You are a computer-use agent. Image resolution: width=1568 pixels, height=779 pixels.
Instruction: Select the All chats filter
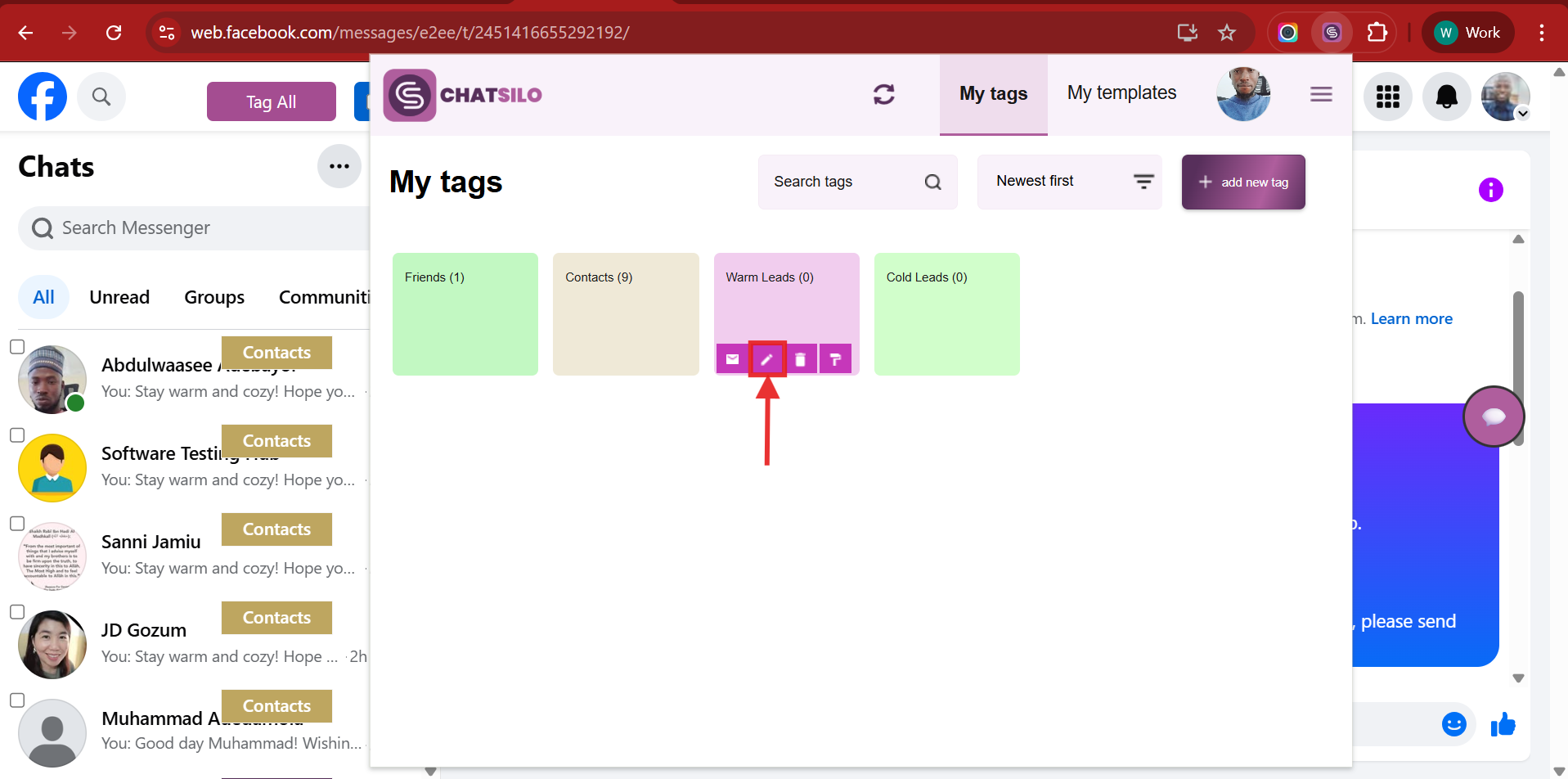tap(43, 297)
